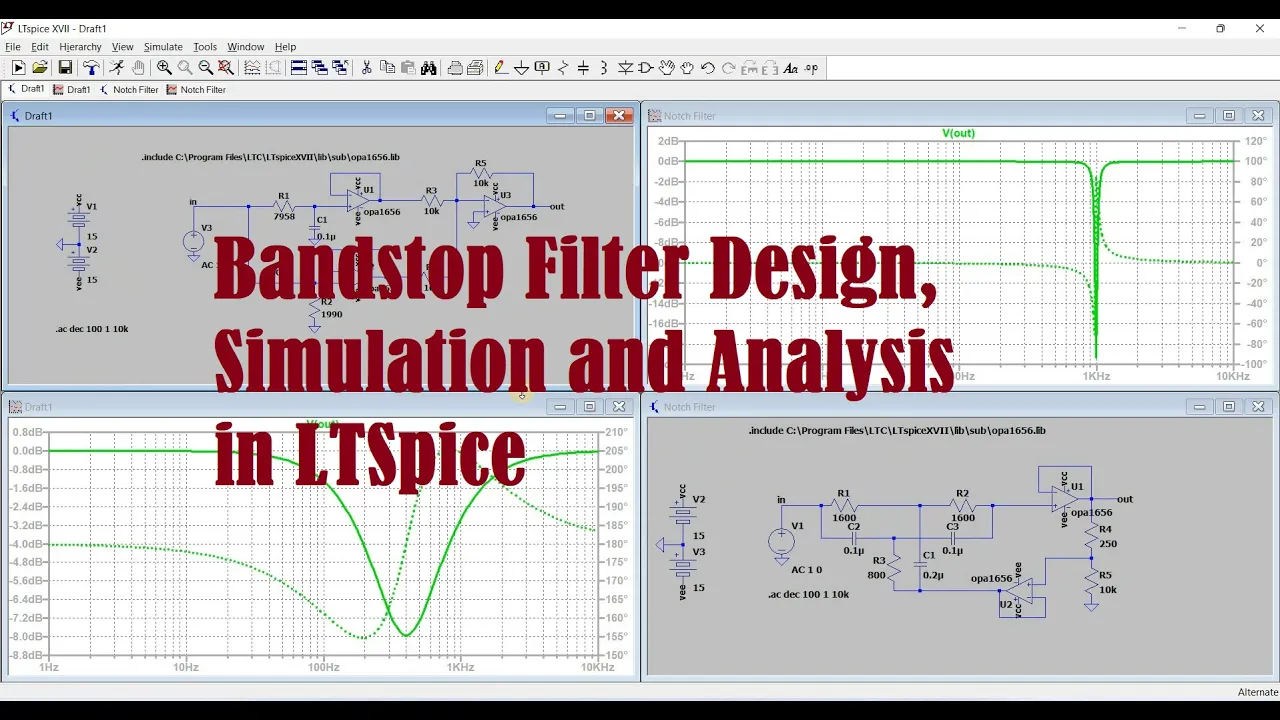
Task: Open the Control Panel hammer icon
Action: [91, 68]
